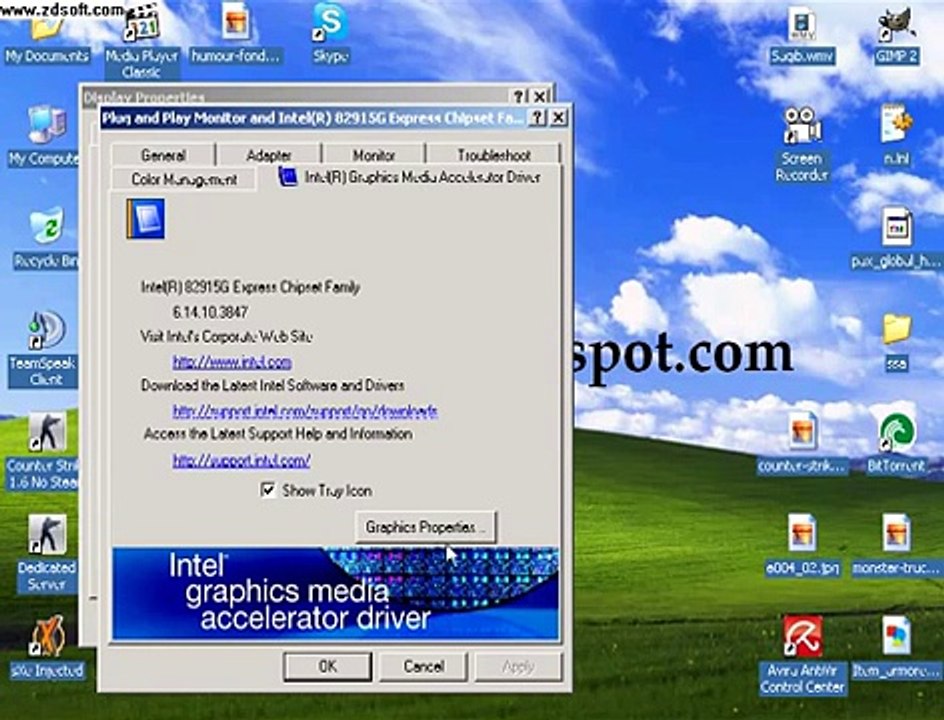Launch Counter Strike 1.6 No Steam shortcut
Screen dimensions: 944x720
tap(43, 452)
